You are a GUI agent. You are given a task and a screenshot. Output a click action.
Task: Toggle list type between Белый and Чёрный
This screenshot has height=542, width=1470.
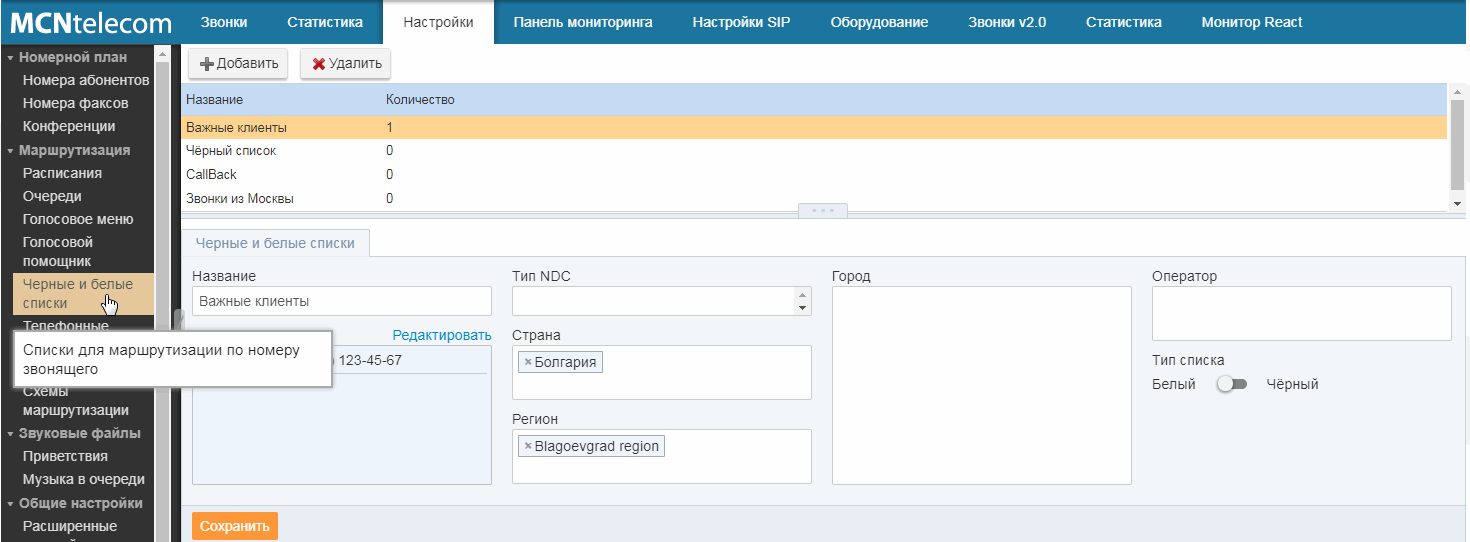(x=1231, y=384)
